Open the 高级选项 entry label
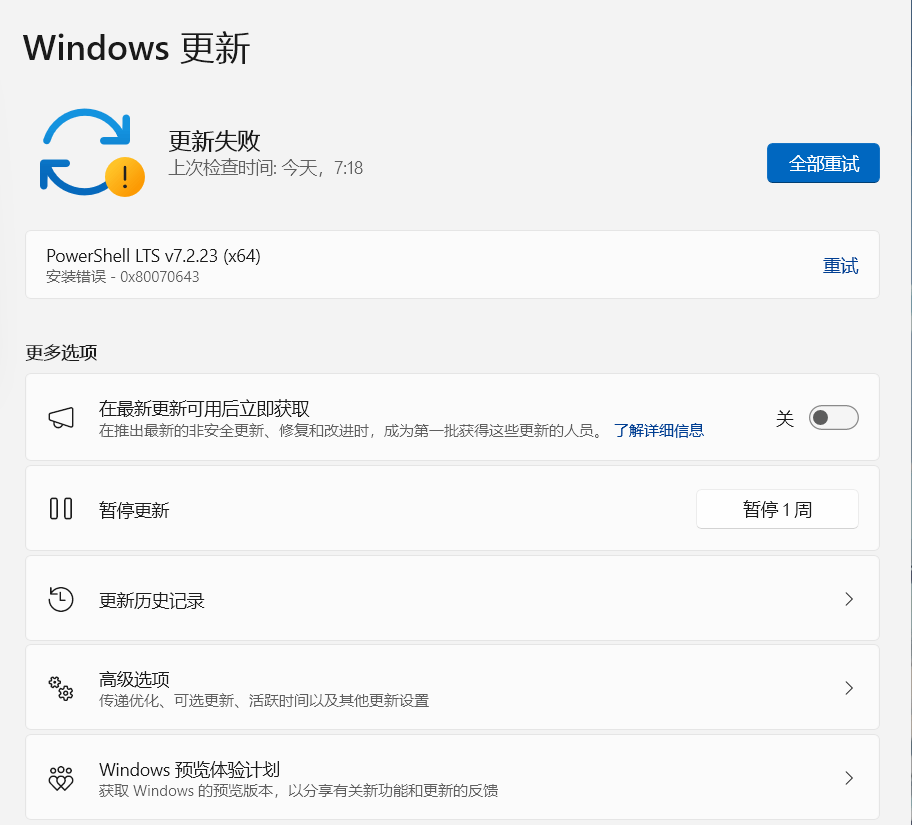The width and height of the screenshot is (912, 825). pyautogui.click(x=134, y=679)
